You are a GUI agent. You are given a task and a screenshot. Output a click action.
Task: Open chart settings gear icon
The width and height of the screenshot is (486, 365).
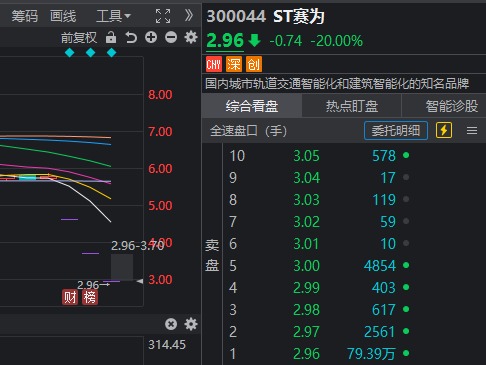tap(191, 37)
